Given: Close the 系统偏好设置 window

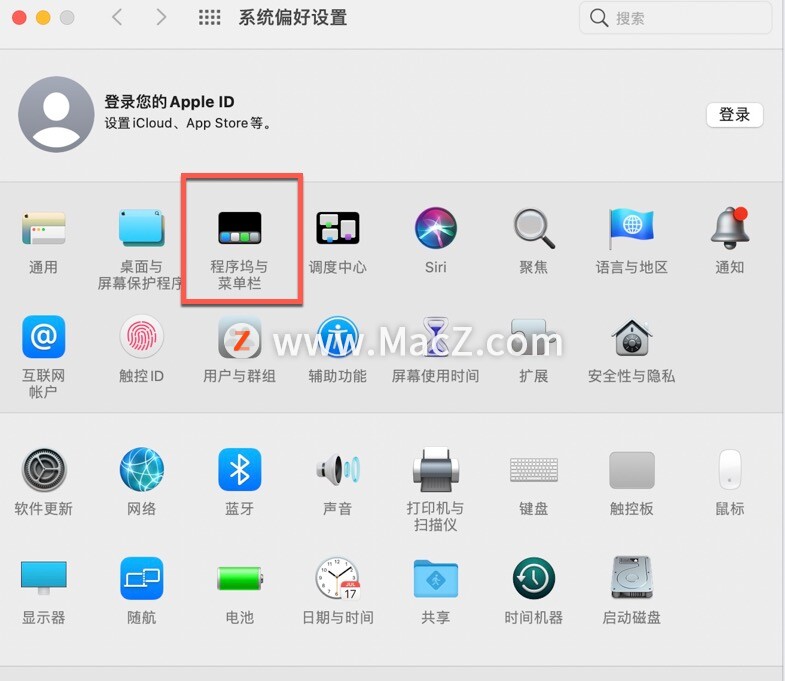Looking at the screenshot, I should click(x=19, y=18).
